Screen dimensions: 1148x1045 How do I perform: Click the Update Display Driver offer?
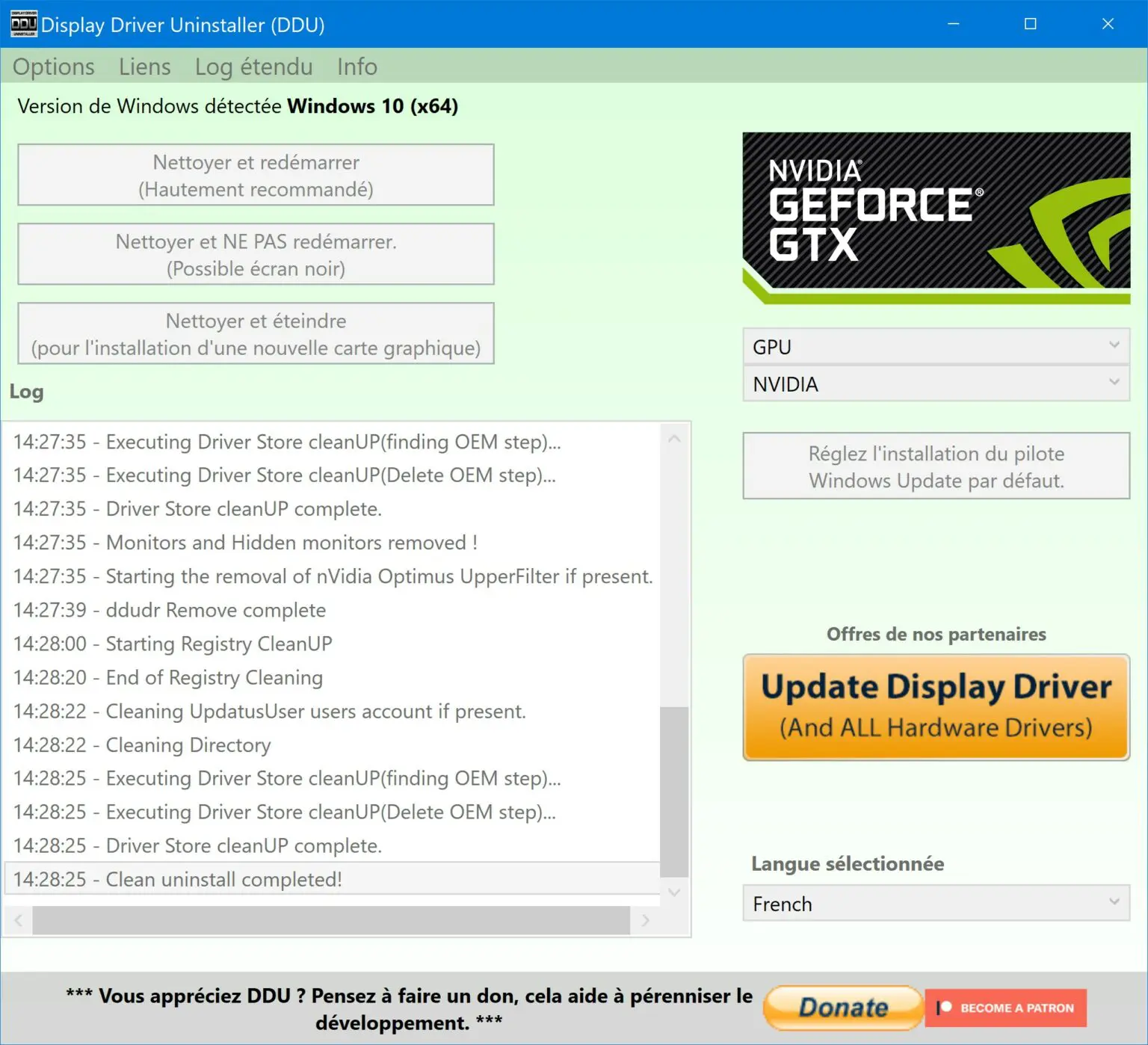tap(935, 707)
